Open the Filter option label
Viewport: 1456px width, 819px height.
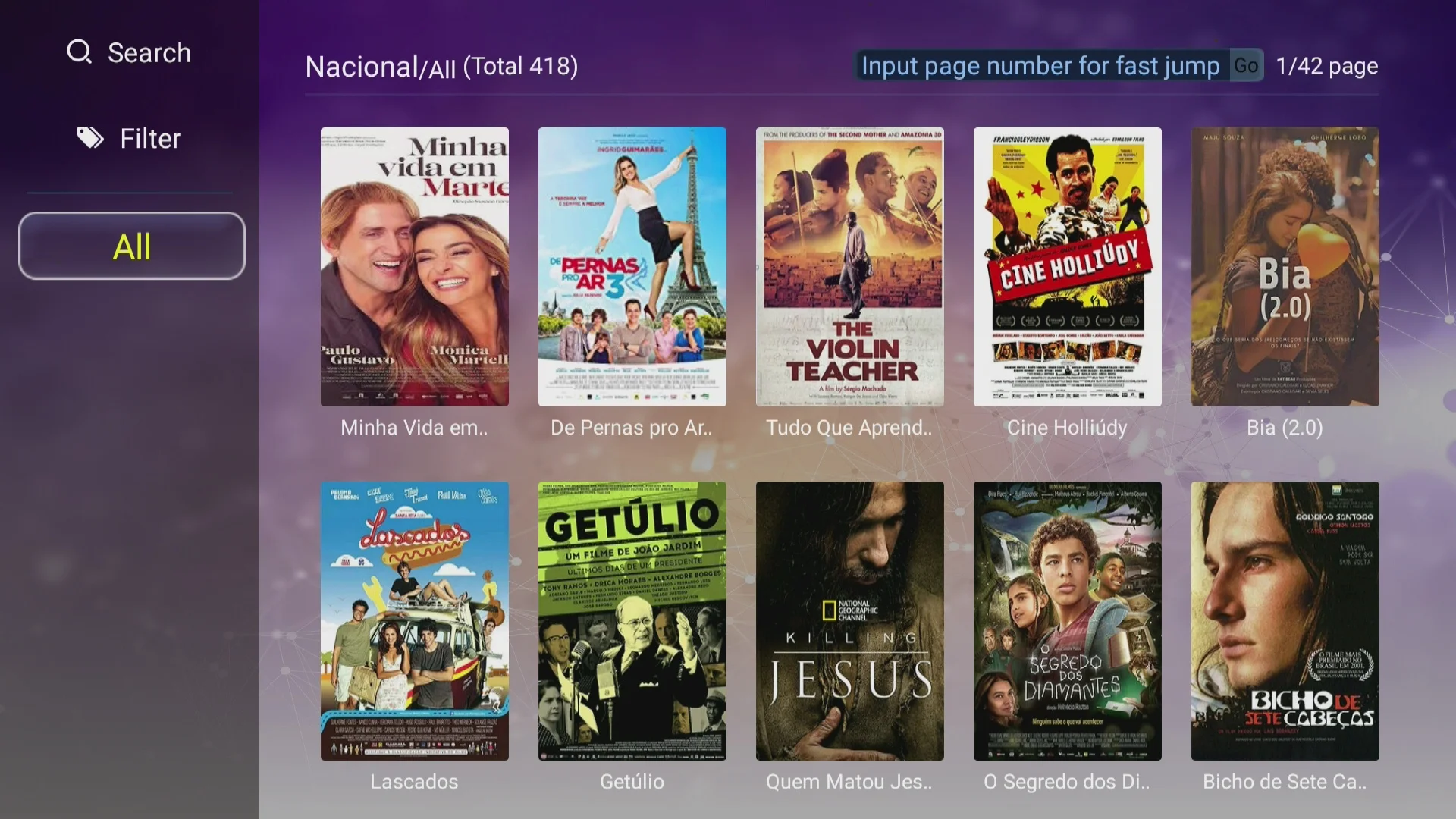tap(150, 139)
